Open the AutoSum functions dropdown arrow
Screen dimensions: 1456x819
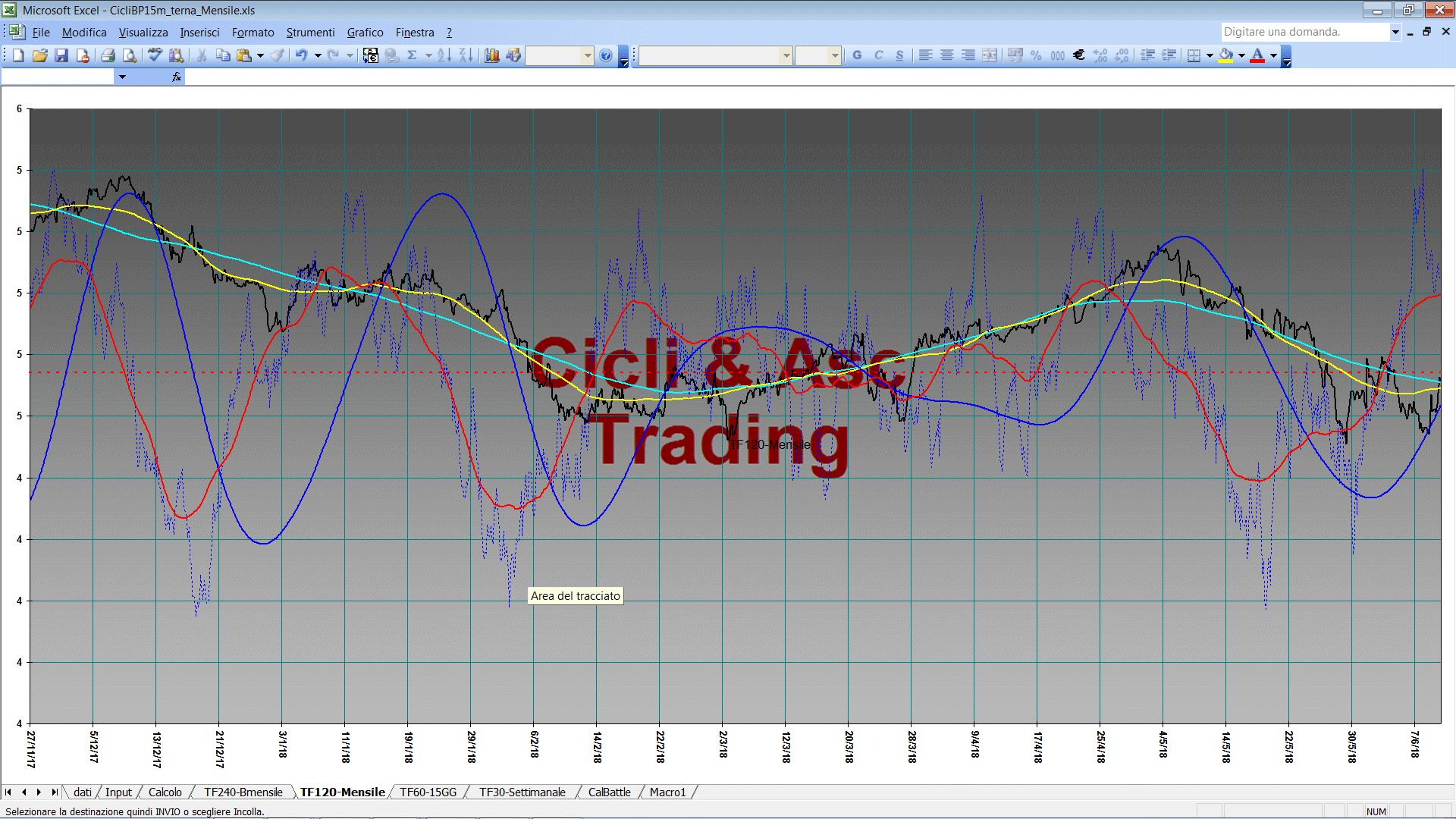[428, 55]
